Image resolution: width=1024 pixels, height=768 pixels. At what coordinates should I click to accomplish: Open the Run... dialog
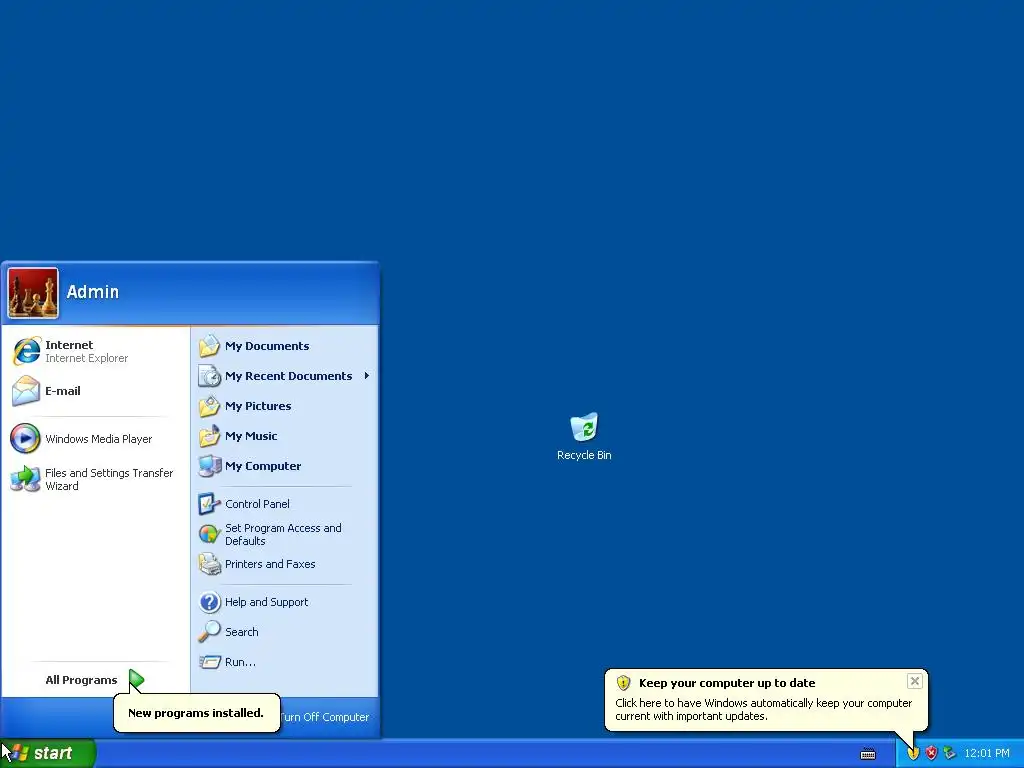[x=285, y=662]
